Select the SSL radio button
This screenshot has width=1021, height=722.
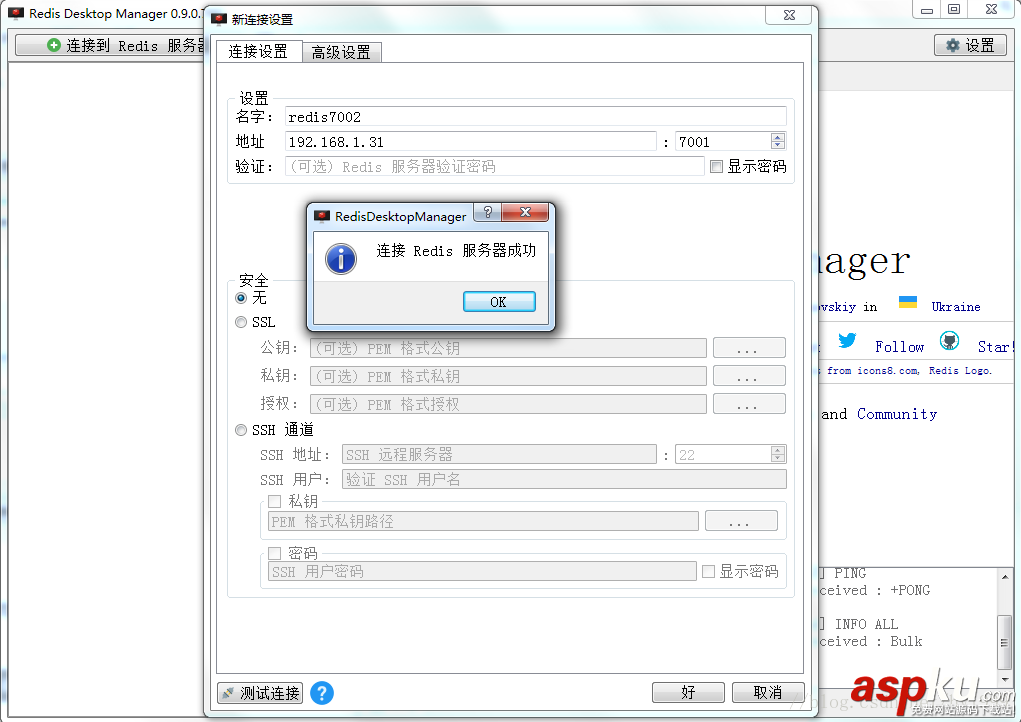(241, 322)
